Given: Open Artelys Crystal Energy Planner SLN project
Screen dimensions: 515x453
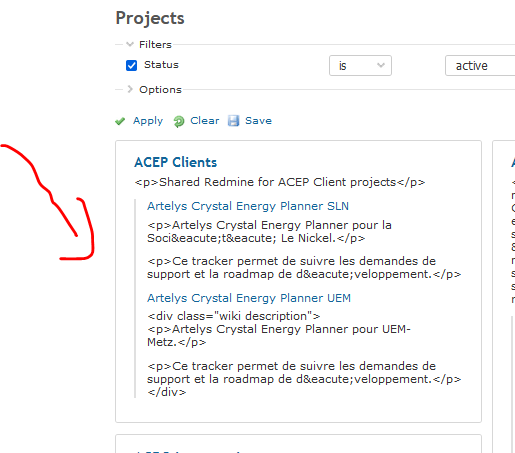Looking at the screenshot, I should click(x=248, y=206).
